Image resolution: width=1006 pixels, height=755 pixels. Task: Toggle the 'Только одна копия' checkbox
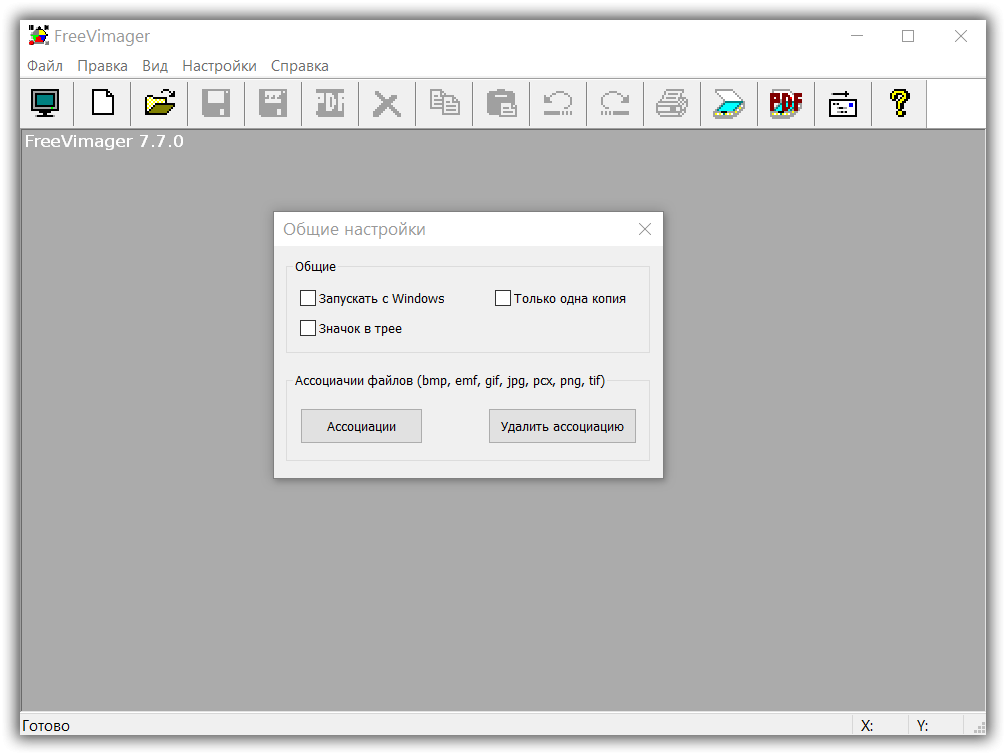coord(503,298)
